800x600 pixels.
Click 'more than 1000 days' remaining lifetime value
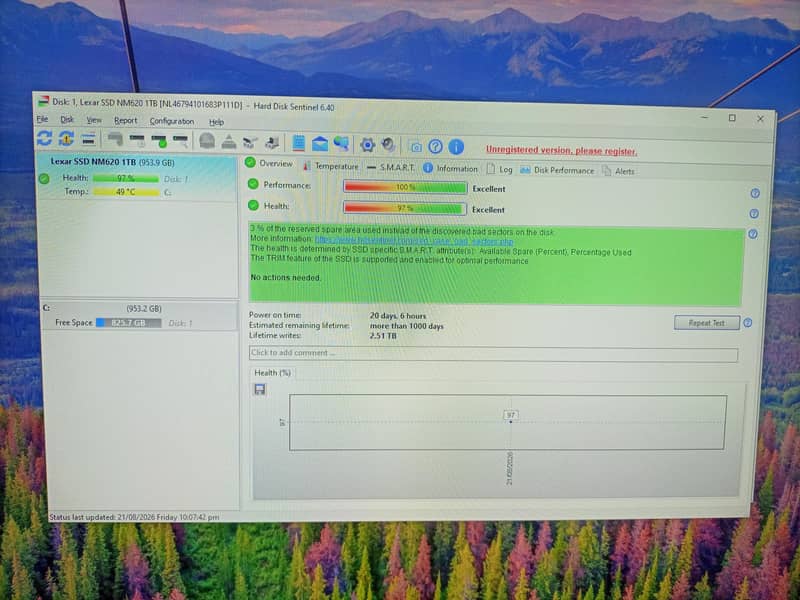pos(407,326)
